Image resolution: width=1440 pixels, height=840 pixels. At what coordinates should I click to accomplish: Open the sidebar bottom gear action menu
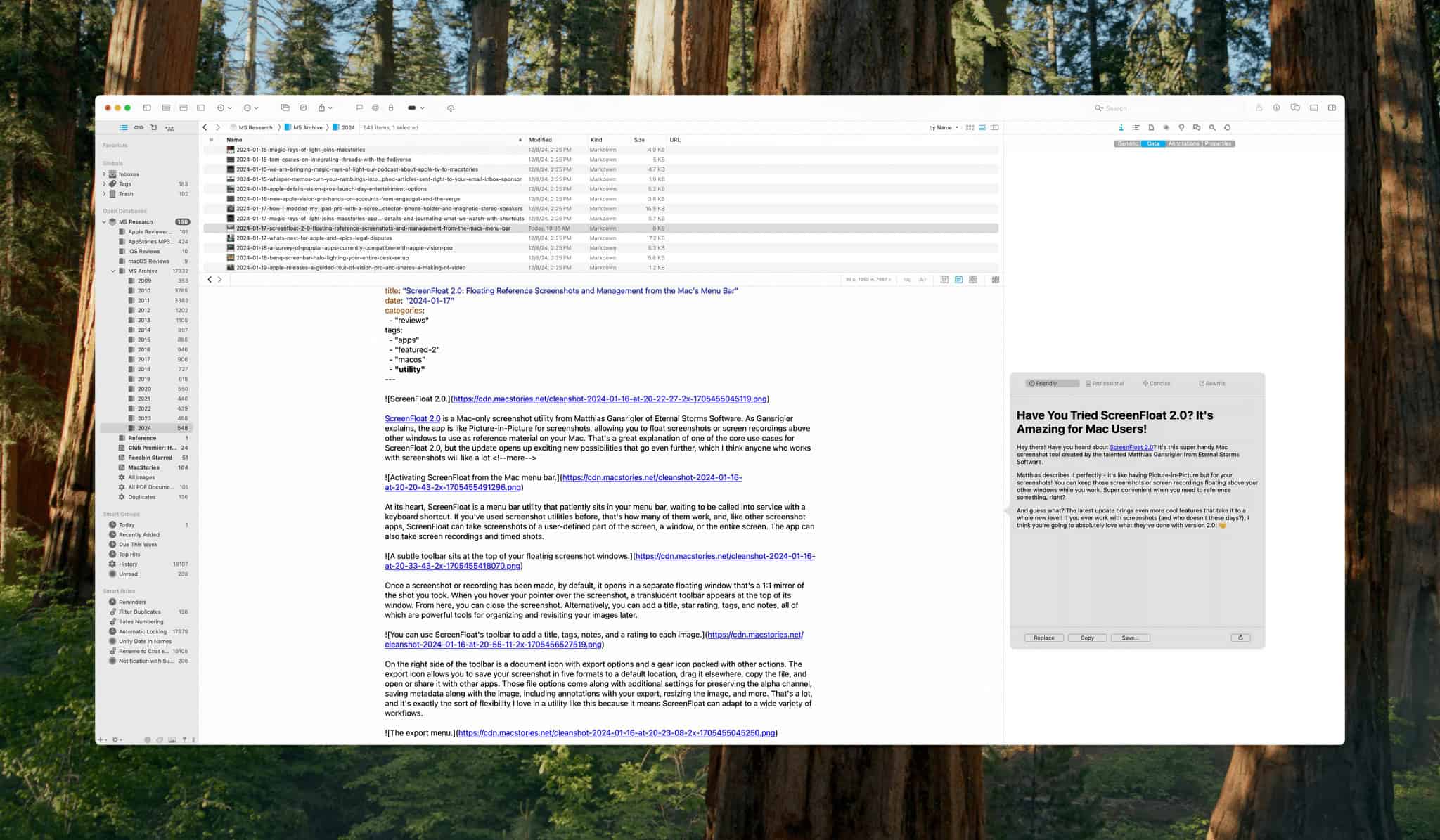[117, 739]
